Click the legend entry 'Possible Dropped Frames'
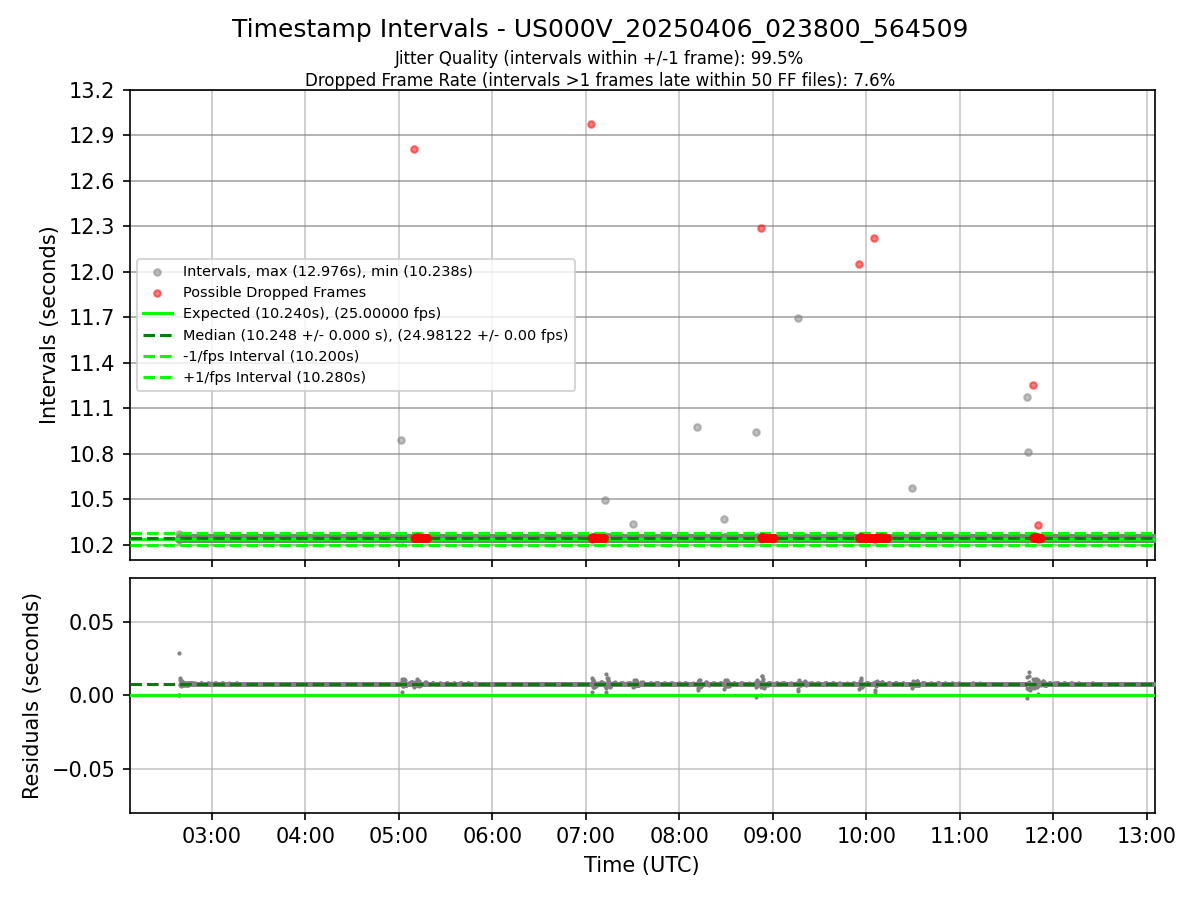Viewport: 1200px width, 900px height. point(274,292)
